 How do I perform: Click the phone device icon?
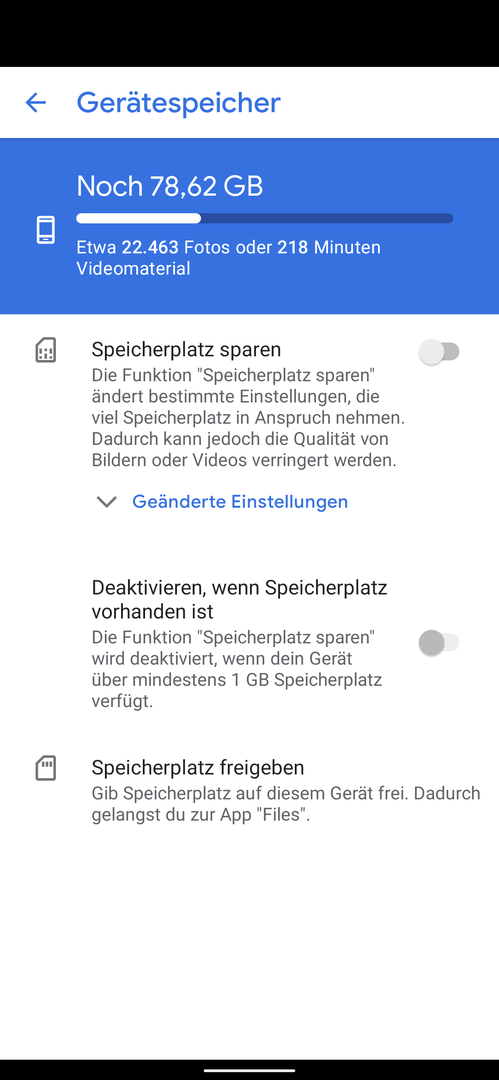(45, 229)
